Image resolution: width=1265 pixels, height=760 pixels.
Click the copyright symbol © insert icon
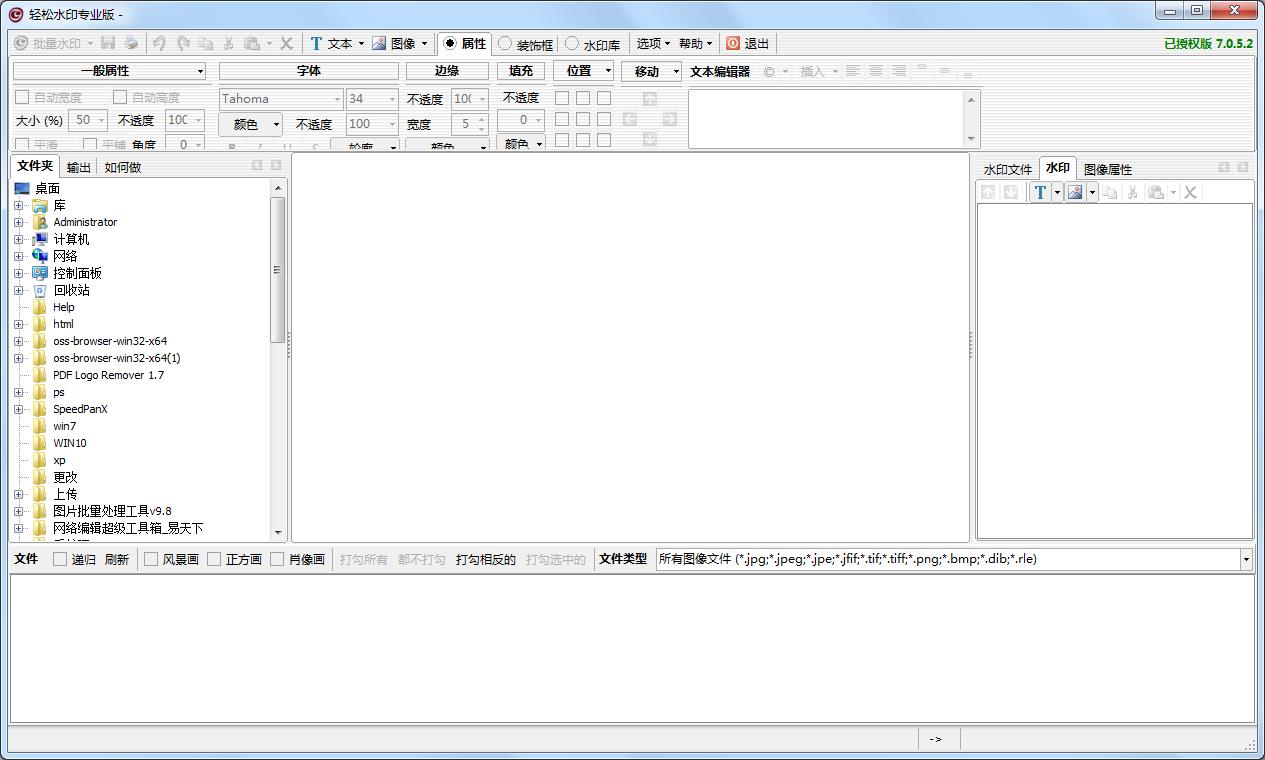[x=769, y=71]
